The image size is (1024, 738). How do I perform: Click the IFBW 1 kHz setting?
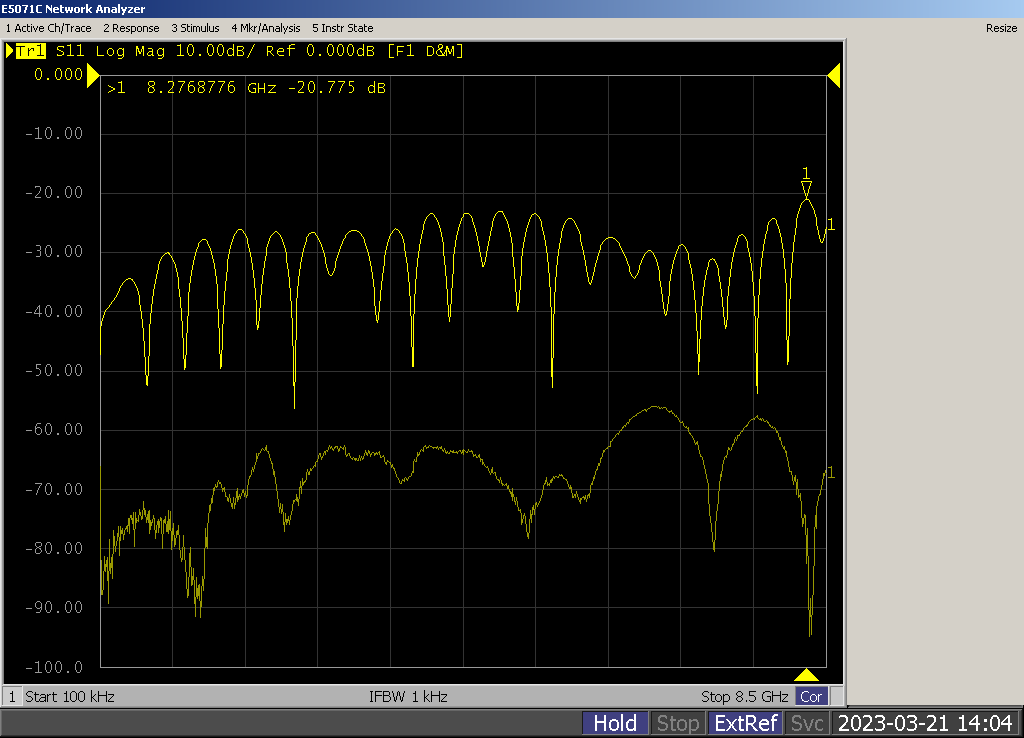[x=408, y=696]
